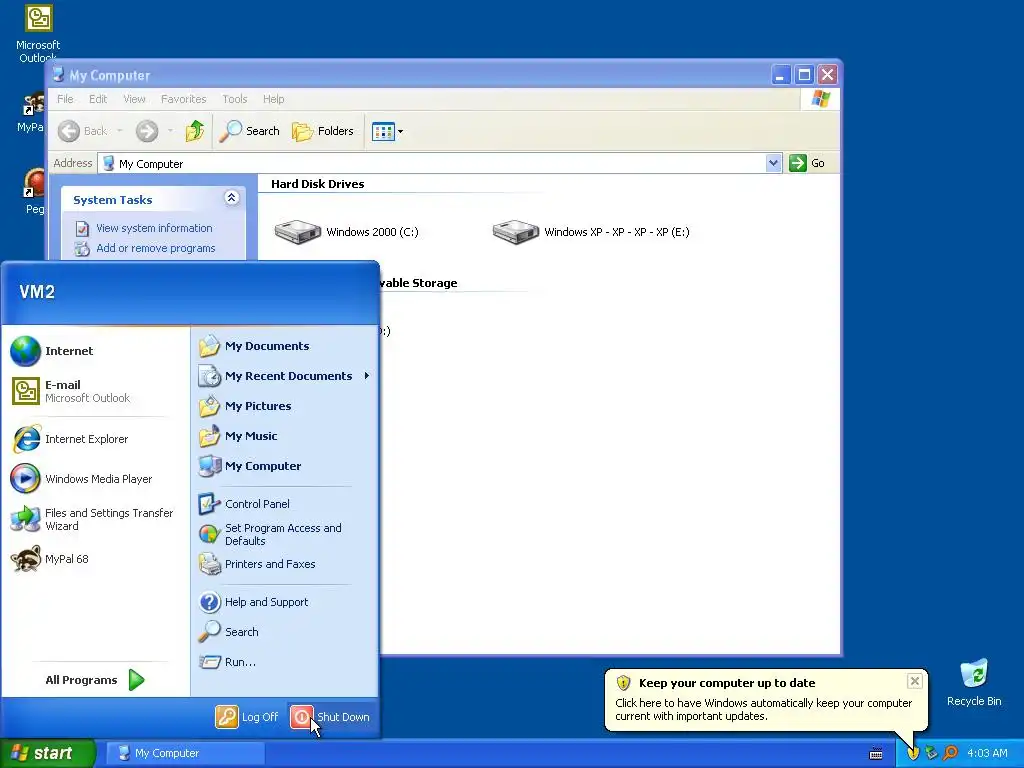Click the Shut Down button
Viewport: 1024px width, 768px height.
point(330,717)
